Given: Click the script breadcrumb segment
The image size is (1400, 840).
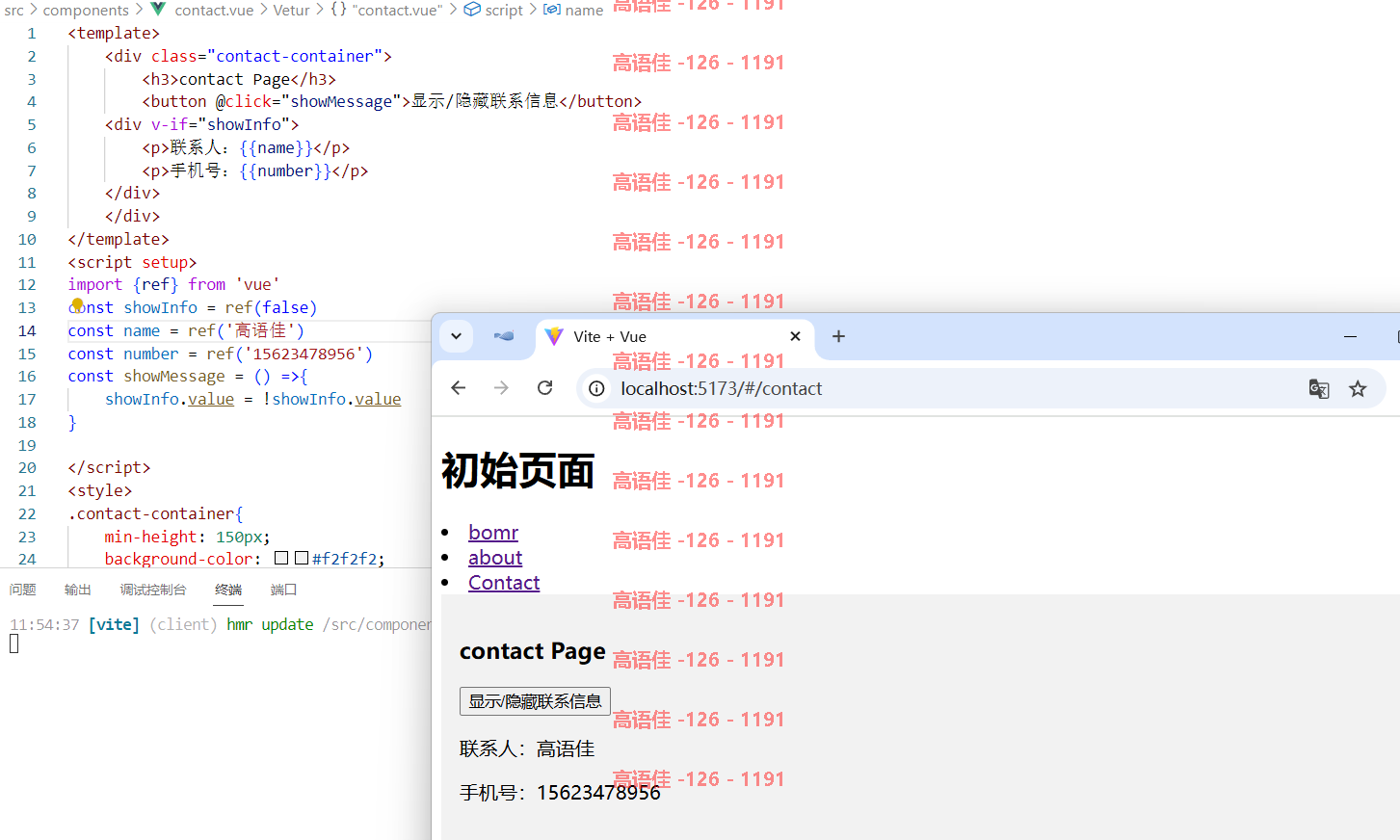Looking at the screenshot, I should point(504,10).
